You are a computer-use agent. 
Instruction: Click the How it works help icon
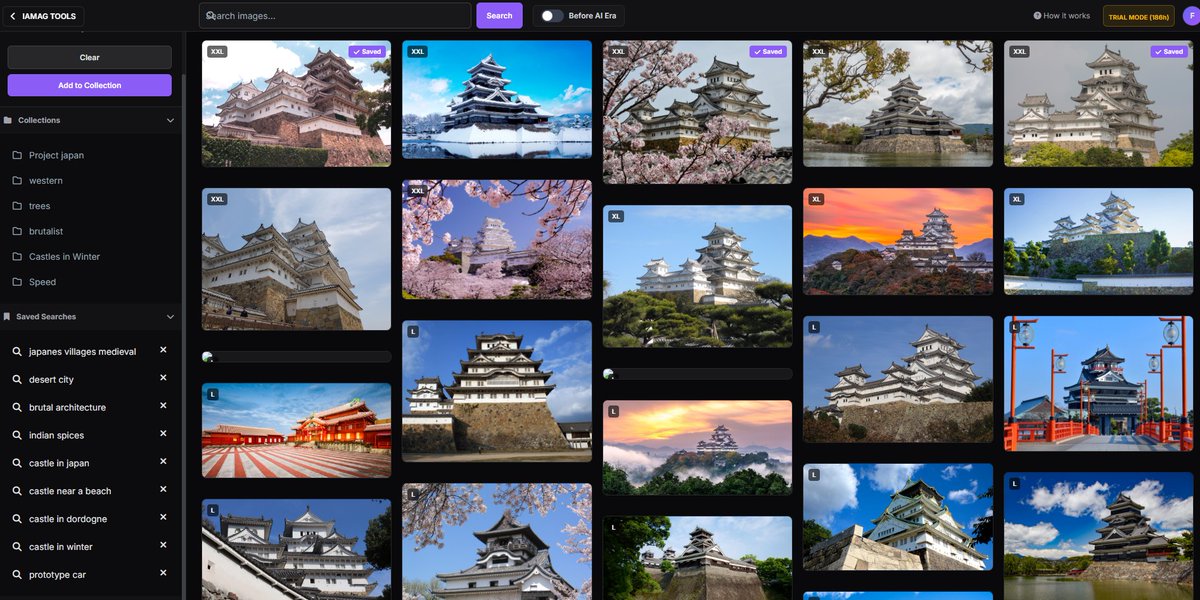pos(1037,16)
